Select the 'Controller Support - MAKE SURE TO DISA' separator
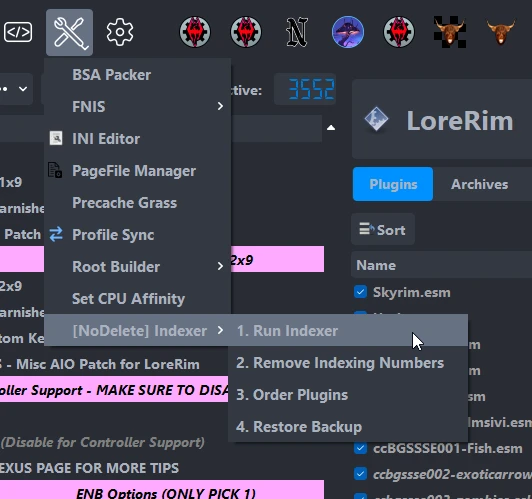 (114, 390)
